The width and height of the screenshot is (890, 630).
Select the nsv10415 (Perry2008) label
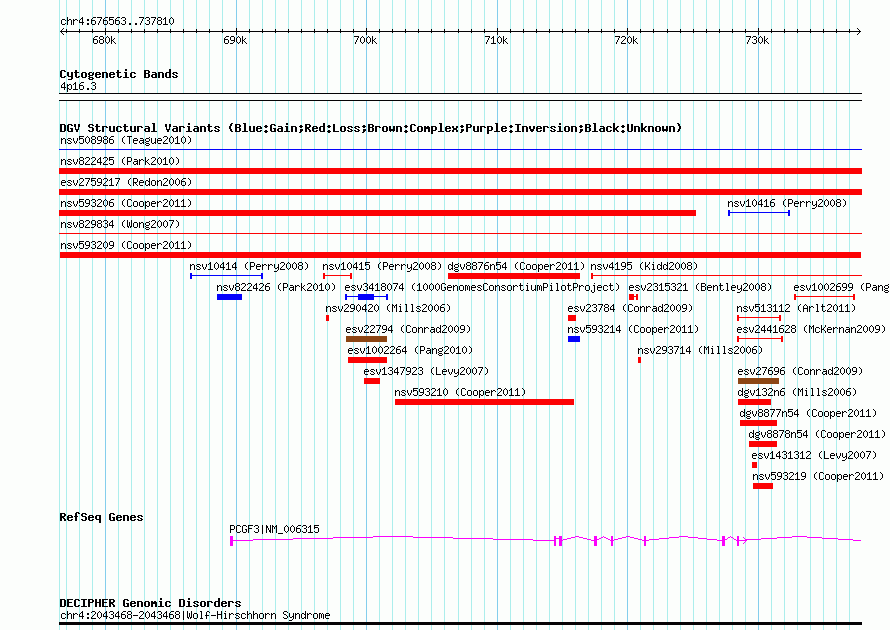[x=382, y=266]
